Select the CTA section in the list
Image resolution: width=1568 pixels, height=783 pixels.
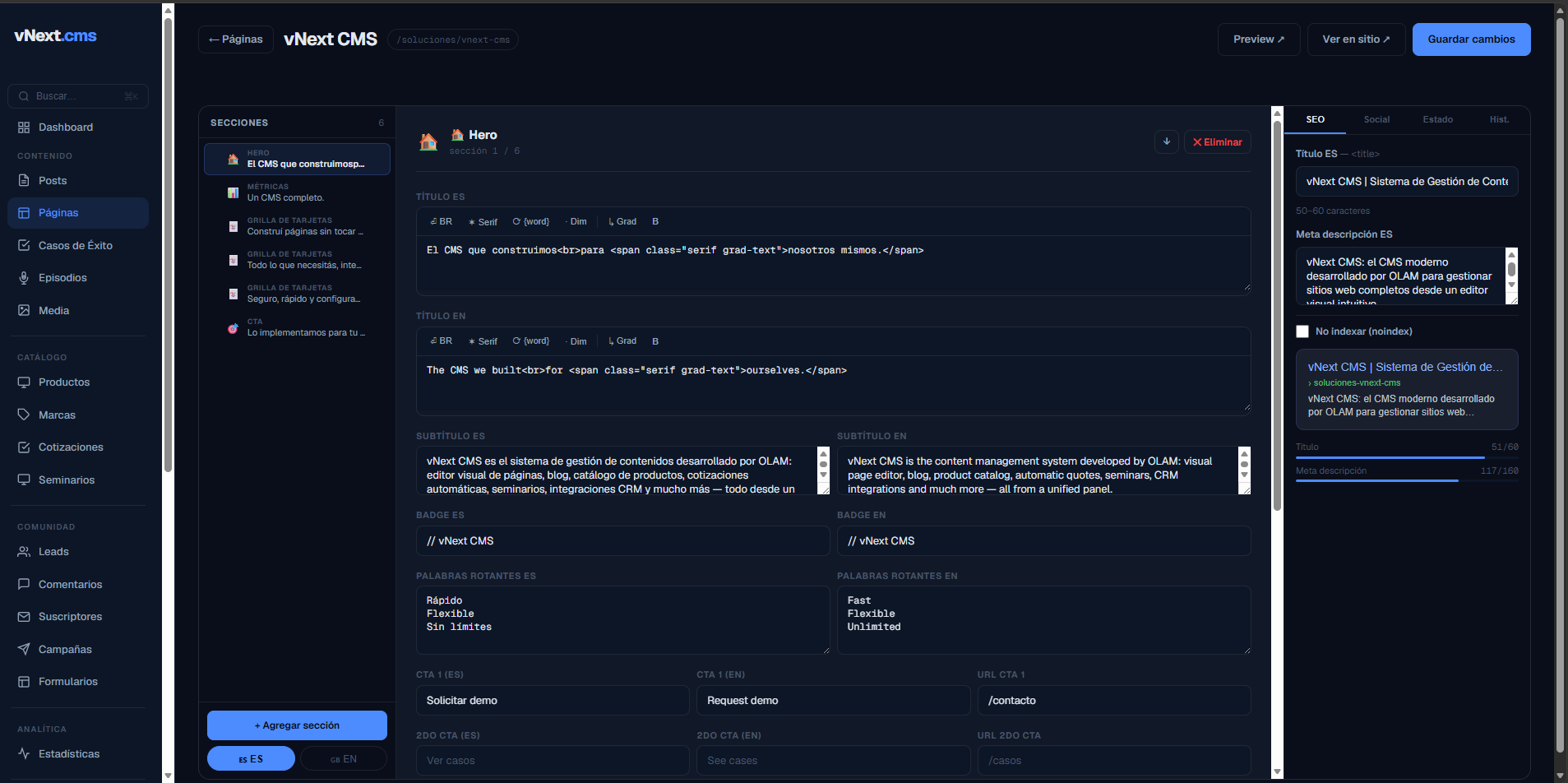click(297, 327)
